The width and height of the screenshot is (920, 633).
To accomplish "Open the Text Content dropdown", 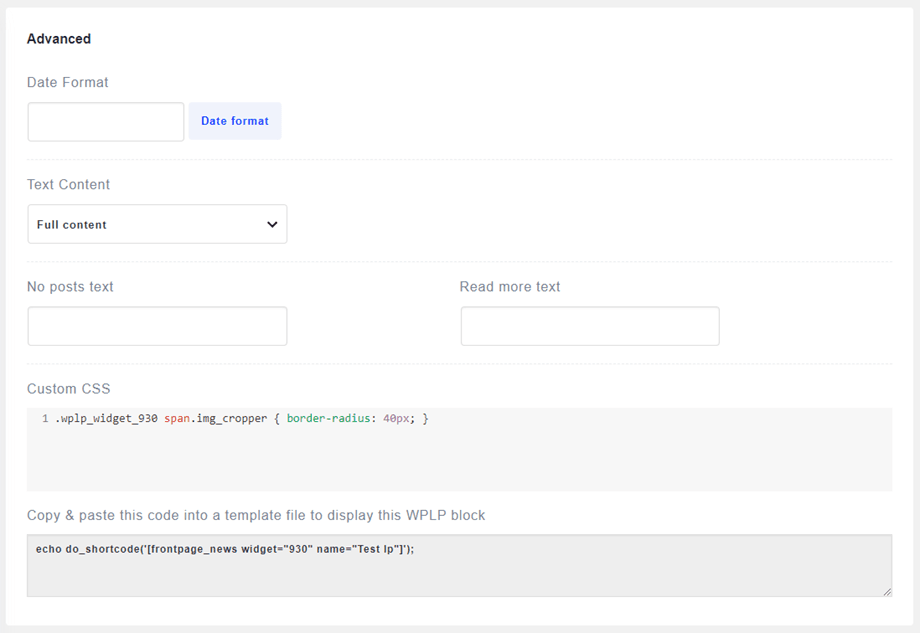I will pyautogui.click(x=156, y=225).
